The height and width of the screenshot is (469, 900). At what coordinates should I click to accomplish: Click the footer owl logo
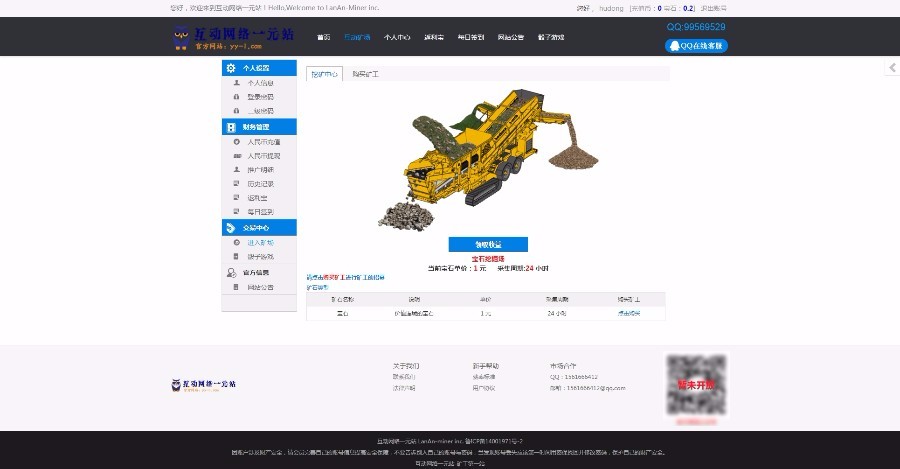pyautogui.click(x=176, y=385)
